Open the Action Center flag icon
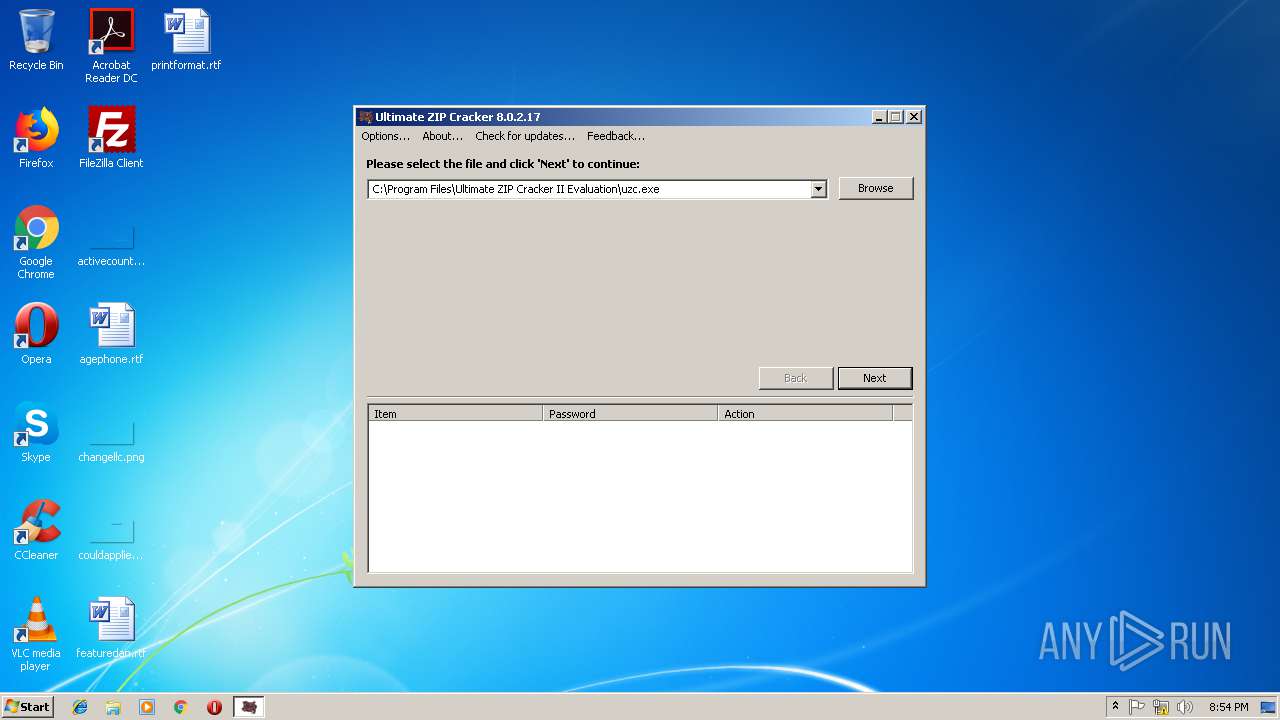The image size is (1280, 720). 1137,707
